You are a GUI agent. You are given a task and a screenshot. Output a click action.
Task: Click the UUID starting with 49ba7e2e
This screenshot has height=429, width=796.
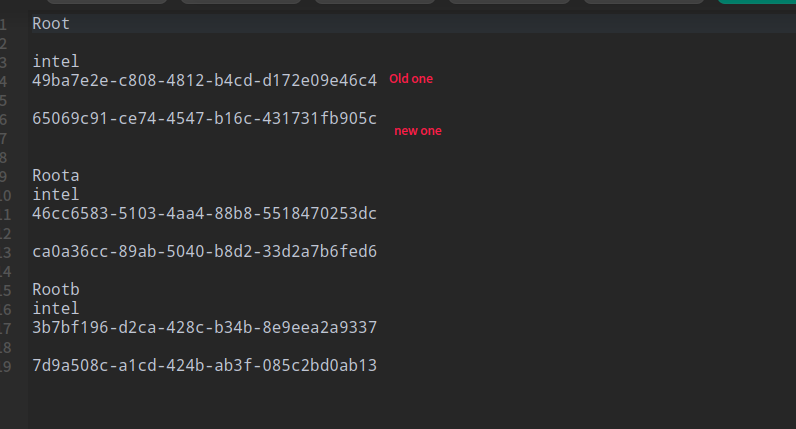pos(204,80)
